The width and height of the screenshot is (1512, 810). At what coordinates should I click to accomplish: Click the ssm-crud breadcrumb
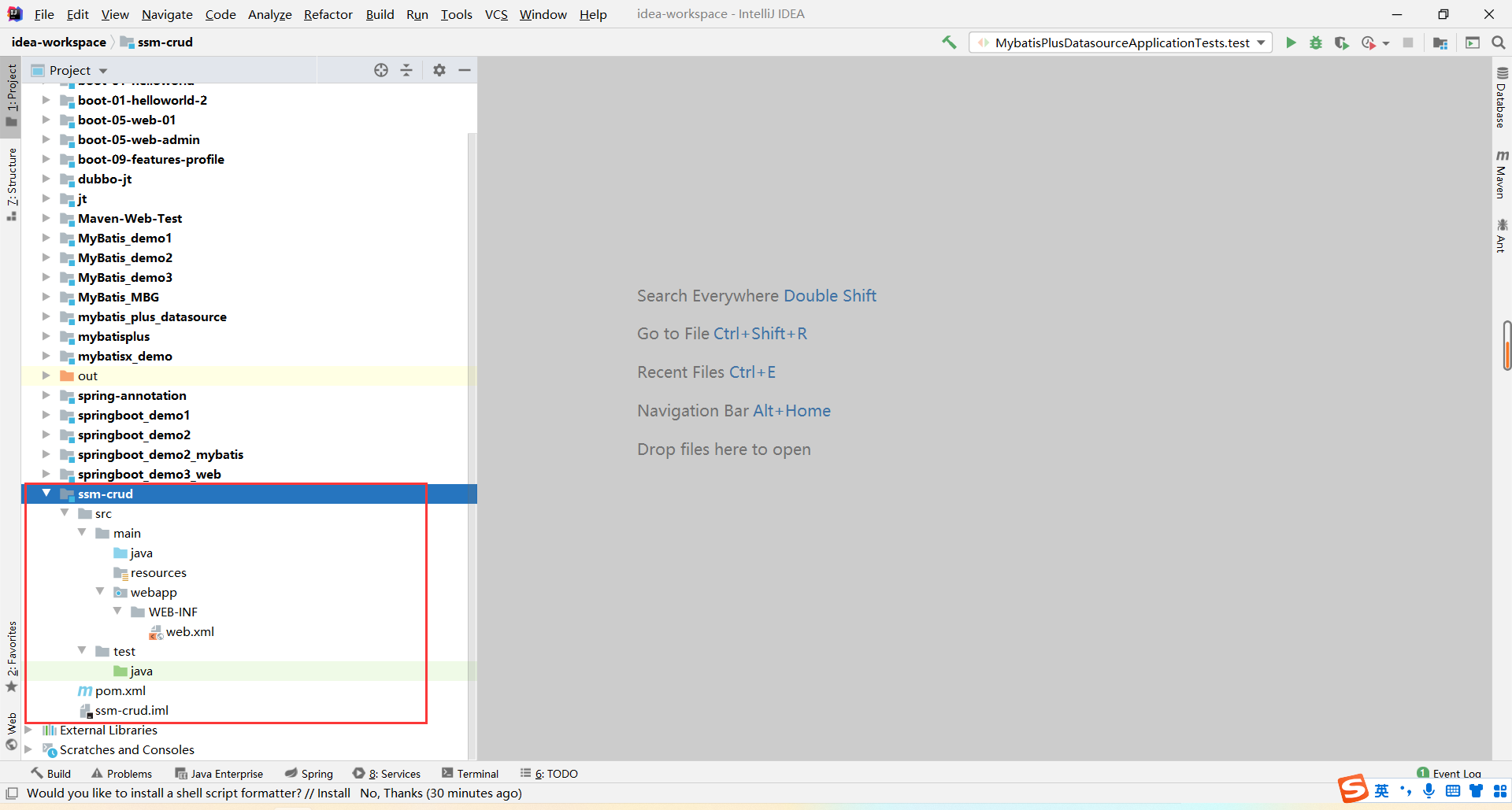pos(157,43)
